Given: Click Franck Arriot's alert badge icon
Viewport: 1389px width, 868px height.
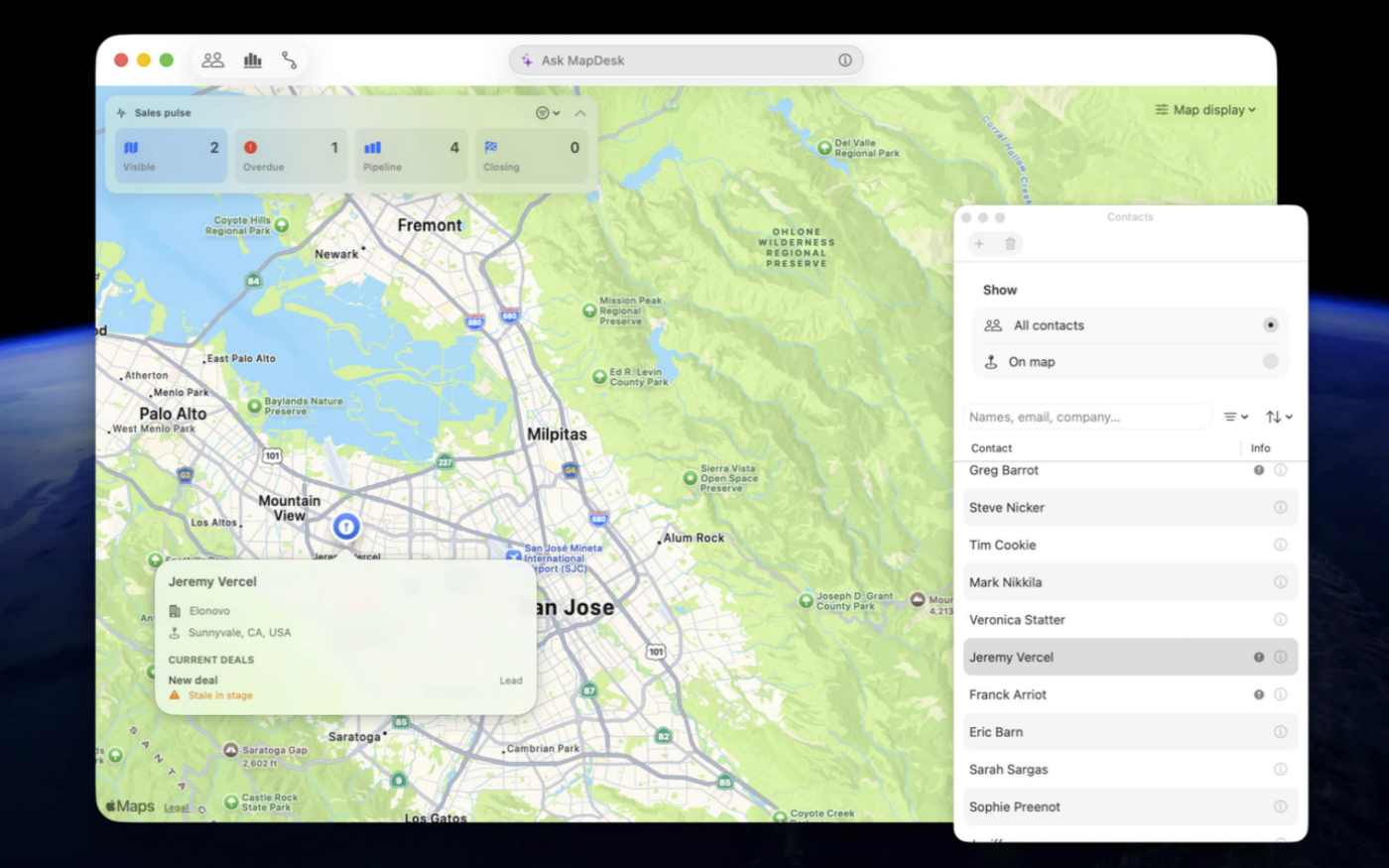Looking at the screenshot, I should (1258, 694).
